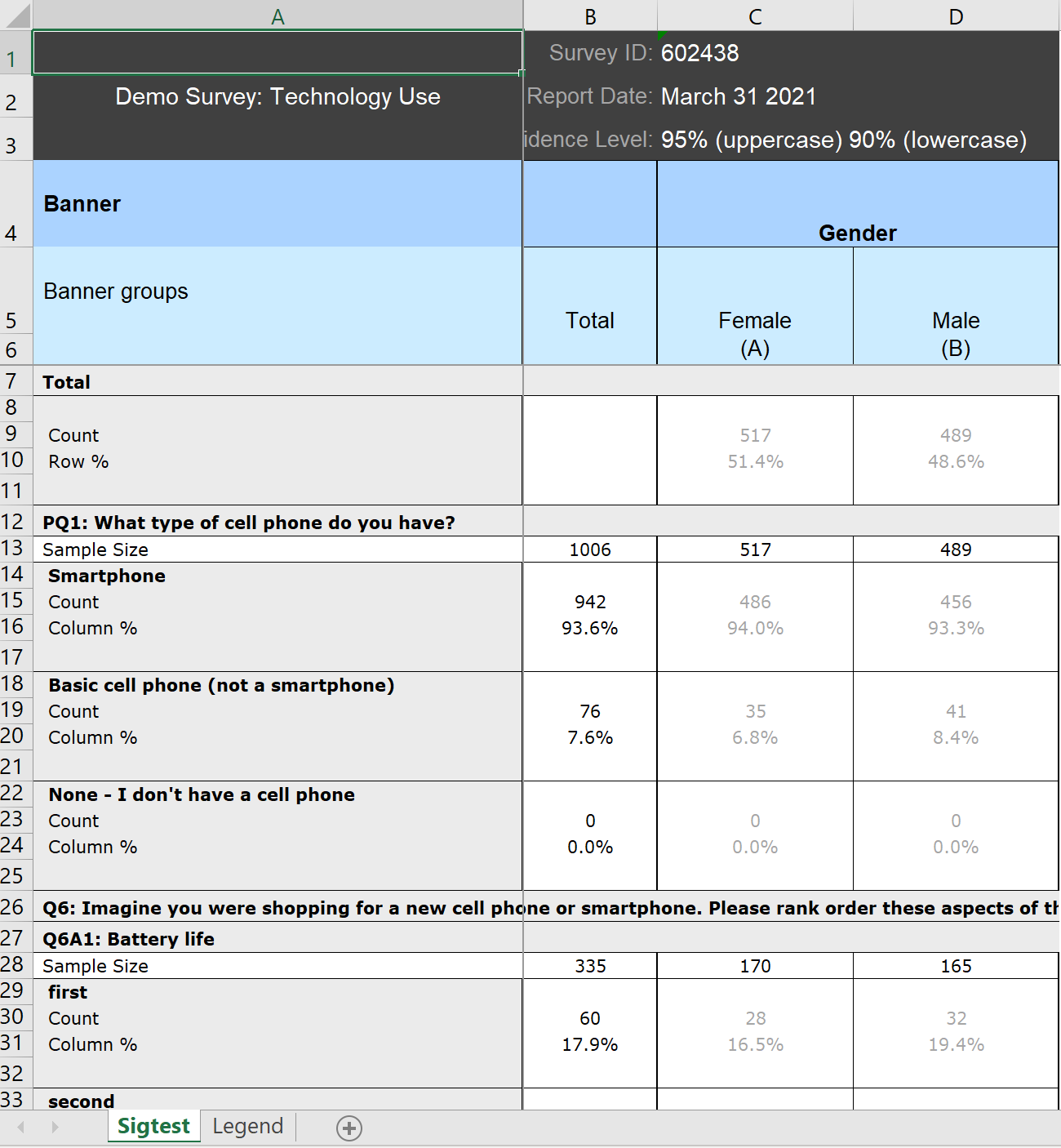Image resolution: width=1061 pixels, height=1148 pixels.
Task: Go to next sheet tab arrow
Action: (x=55, y=1128)
